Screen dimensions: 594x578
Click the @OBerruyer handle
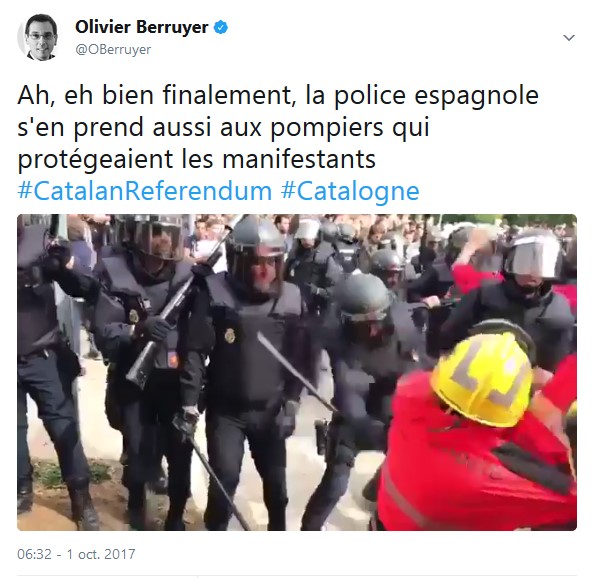tap(113, 50)
